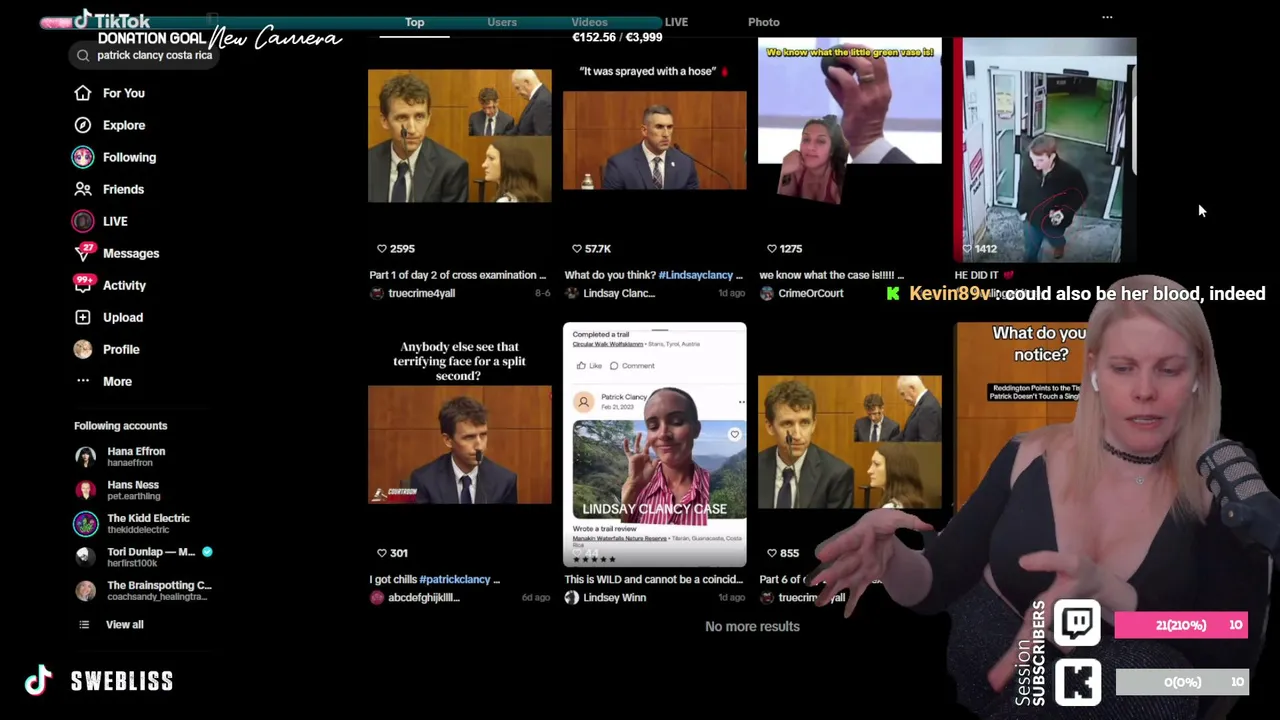
Task: Open caption 'Part 1 of day 2 of cross examination'
Action: pos(458,275)
